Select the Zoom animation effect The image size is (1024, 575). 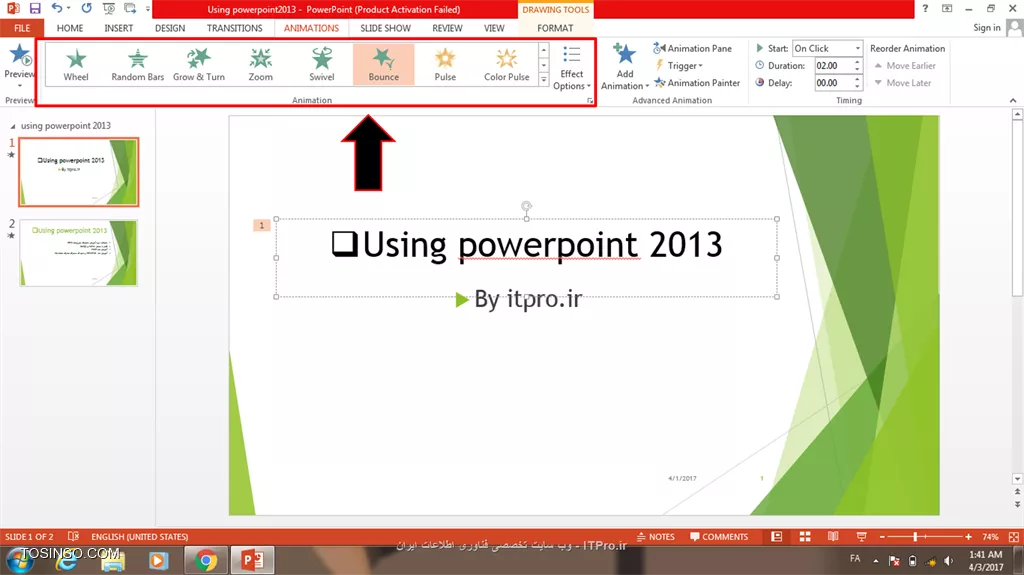pos(260,65)
